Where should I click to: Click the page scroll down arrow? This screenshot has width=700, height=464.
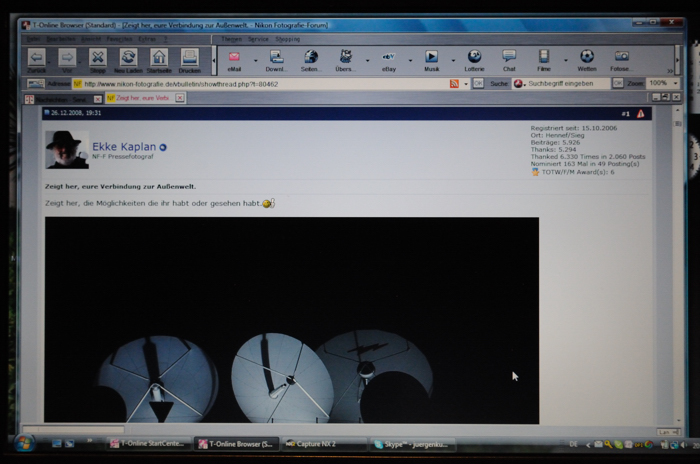point(679,421)
